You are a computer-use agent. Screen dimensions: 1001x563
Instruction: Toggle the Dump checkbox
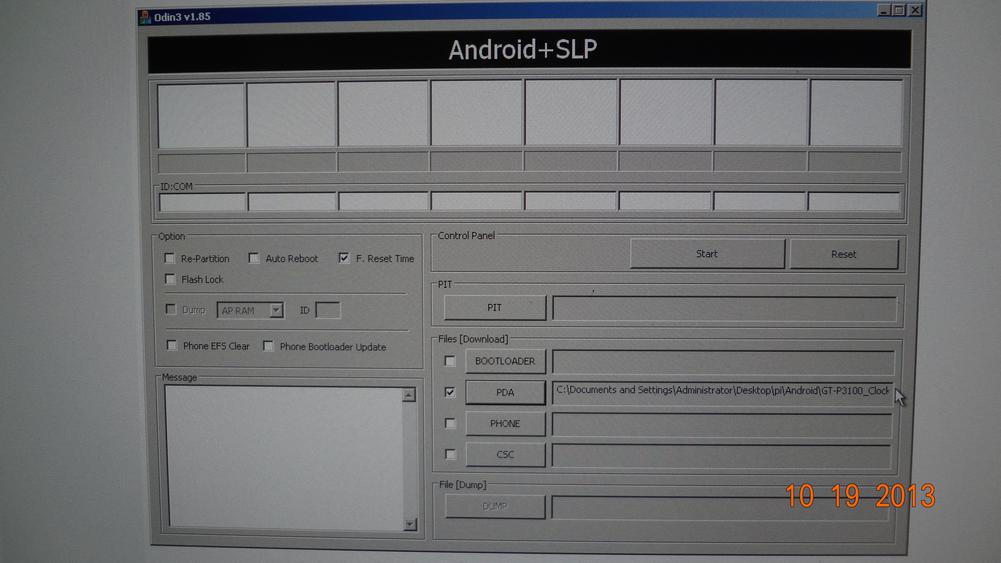(170, 309)
